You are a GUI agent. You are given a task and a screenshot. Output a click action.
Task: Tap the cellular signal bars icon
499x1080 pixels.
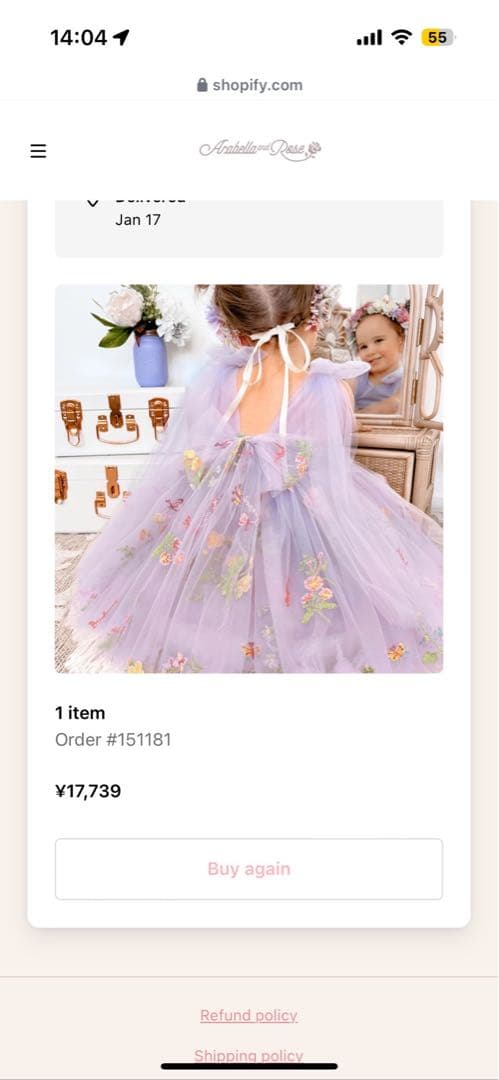[369, 38]
